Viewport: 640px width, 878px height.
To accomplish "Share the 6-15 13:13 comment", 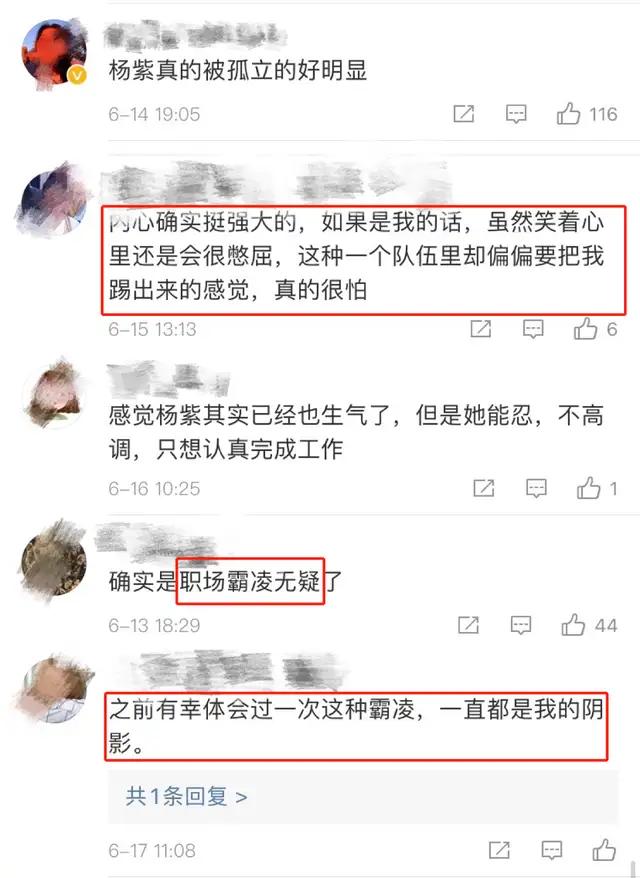I will pyautogui.click(x=481, y=329).
